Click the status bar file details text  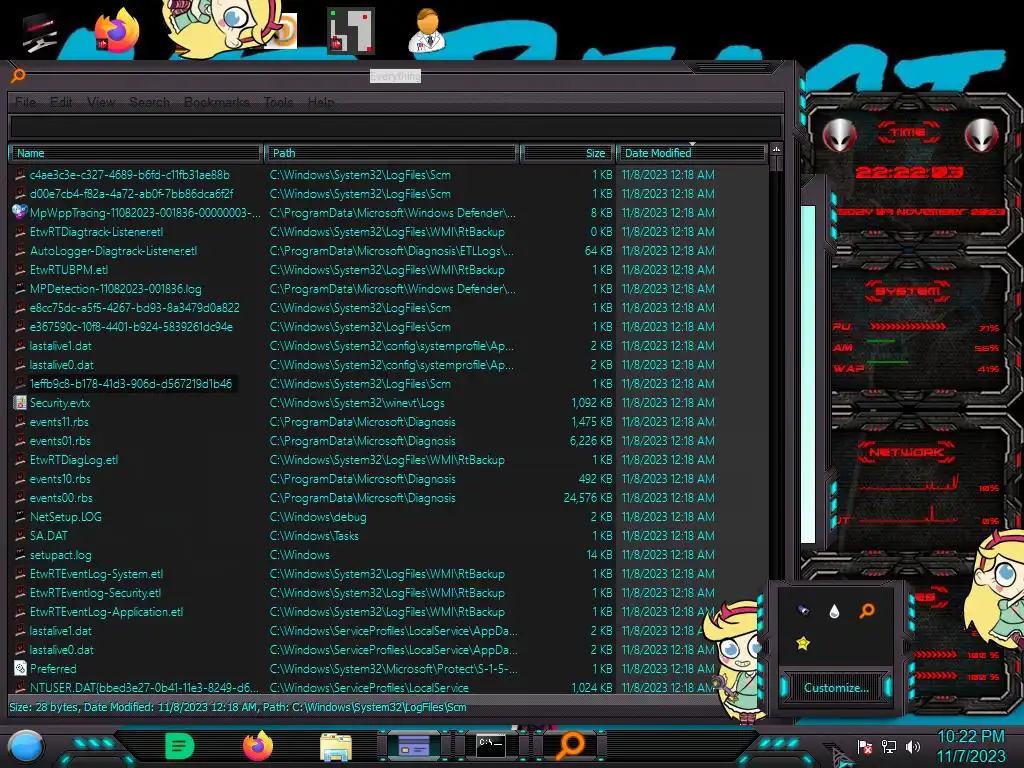pyautogui.click(x=238, y=707)
